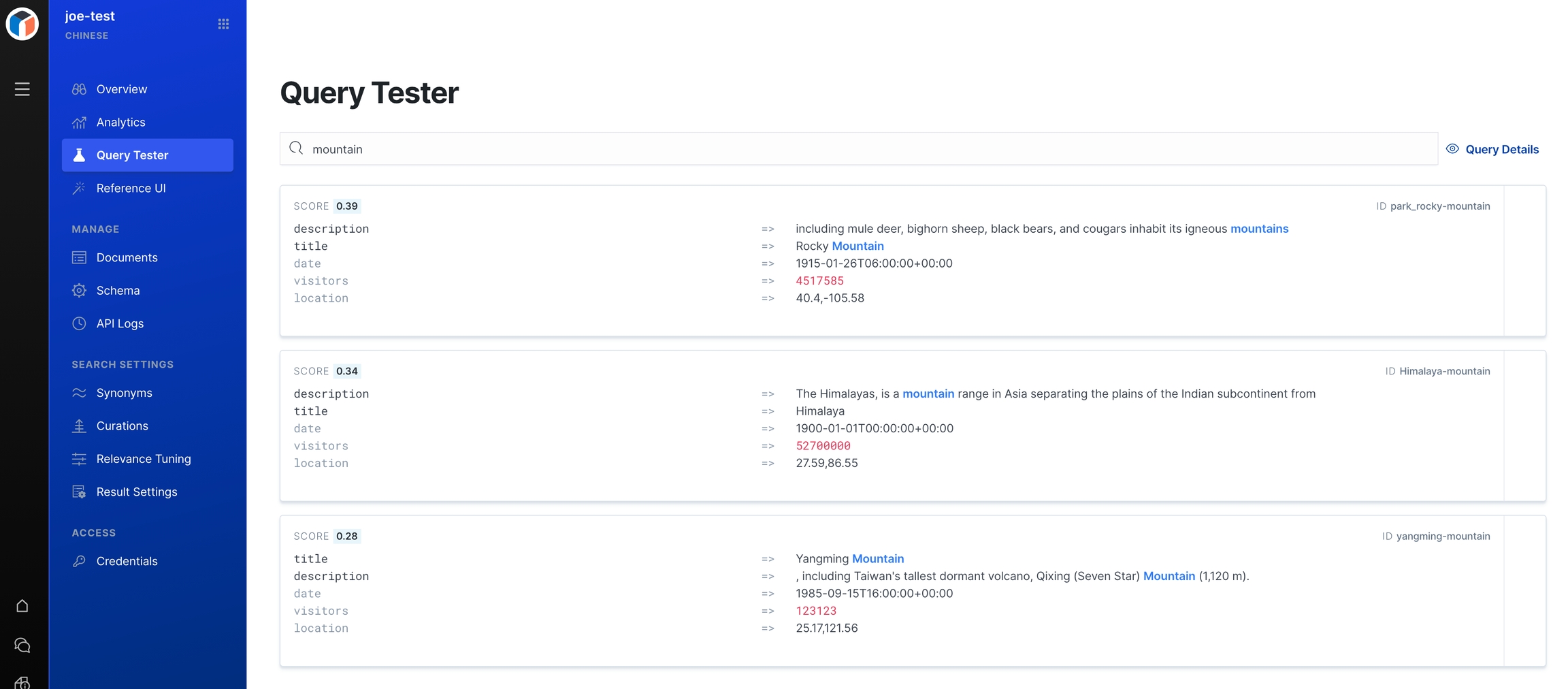This screenshot has height=689, width=1568.
Task: Open Synonyms settings
Action: 124,393
